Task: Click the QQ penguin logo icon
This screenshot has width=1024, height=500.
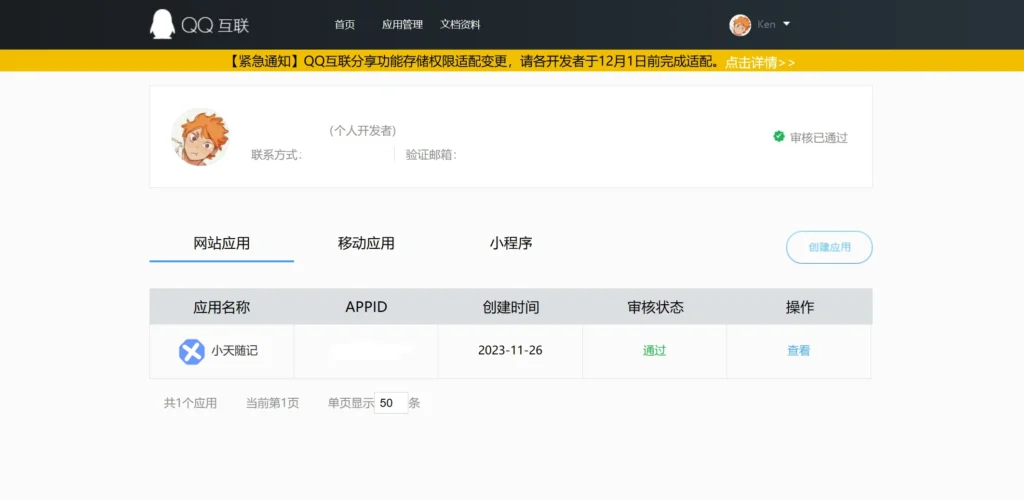Action: pos(162,25)
